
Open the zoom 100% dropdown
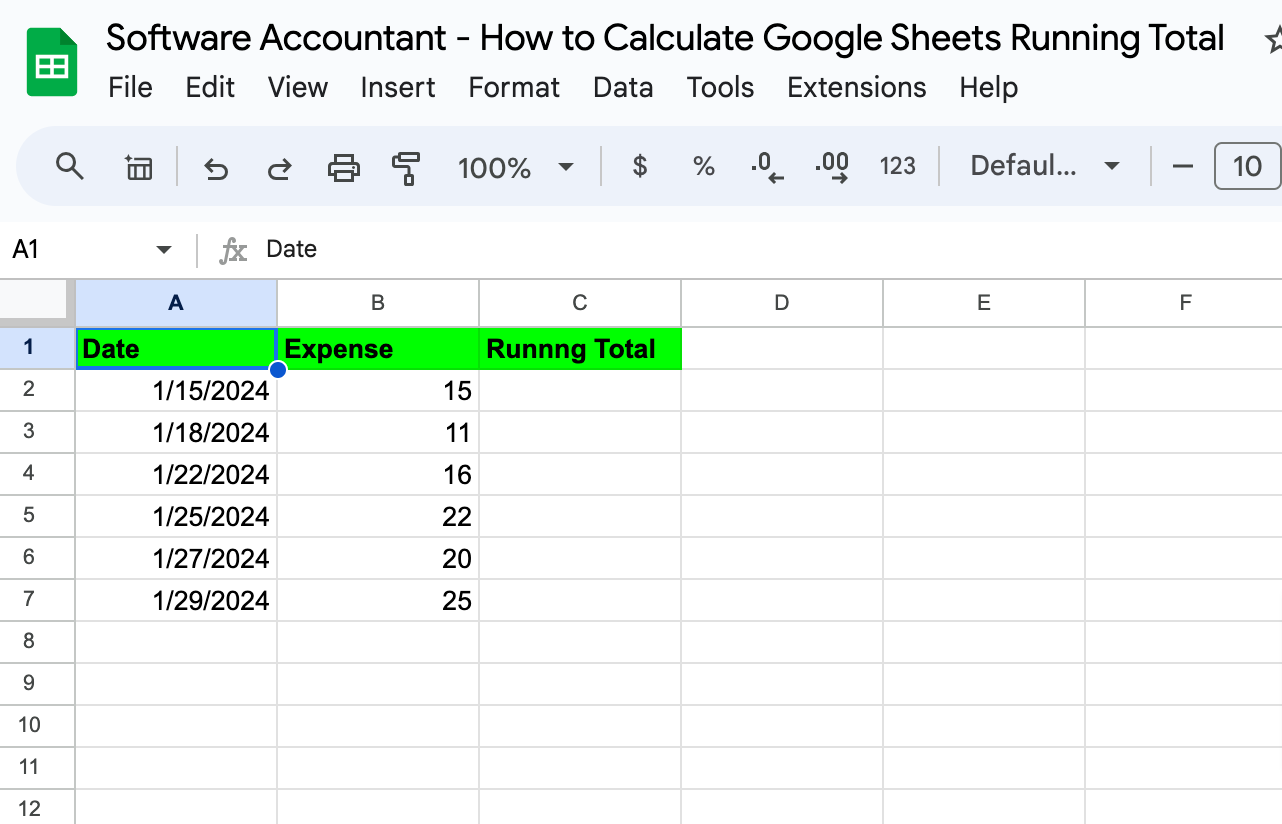515,167
